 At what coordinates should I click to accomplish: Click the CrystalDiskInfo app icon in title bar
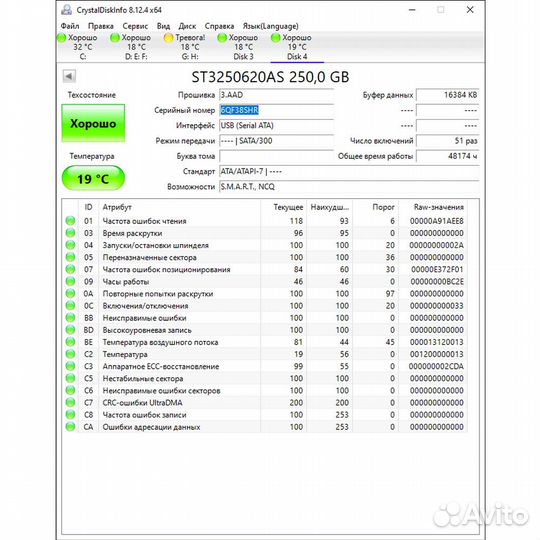66,10
